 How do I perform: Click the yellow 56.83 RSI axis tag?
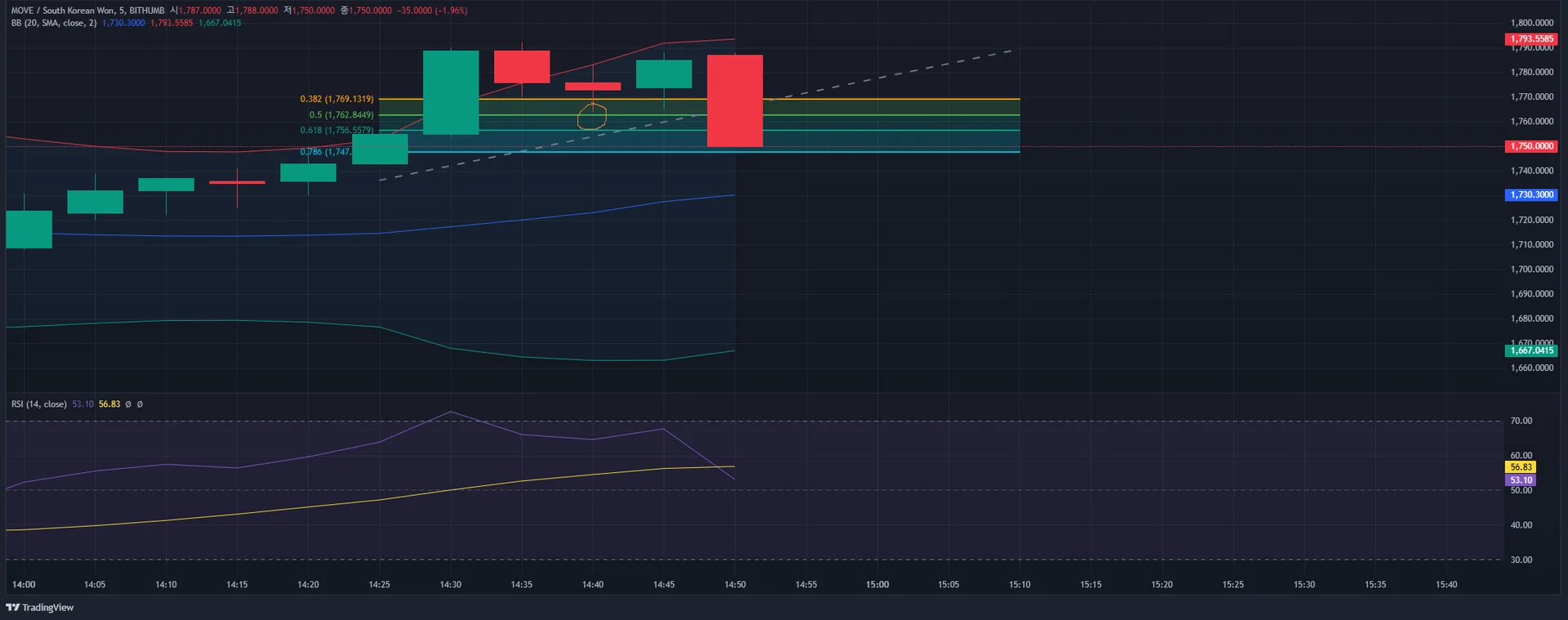(1521, 467)
